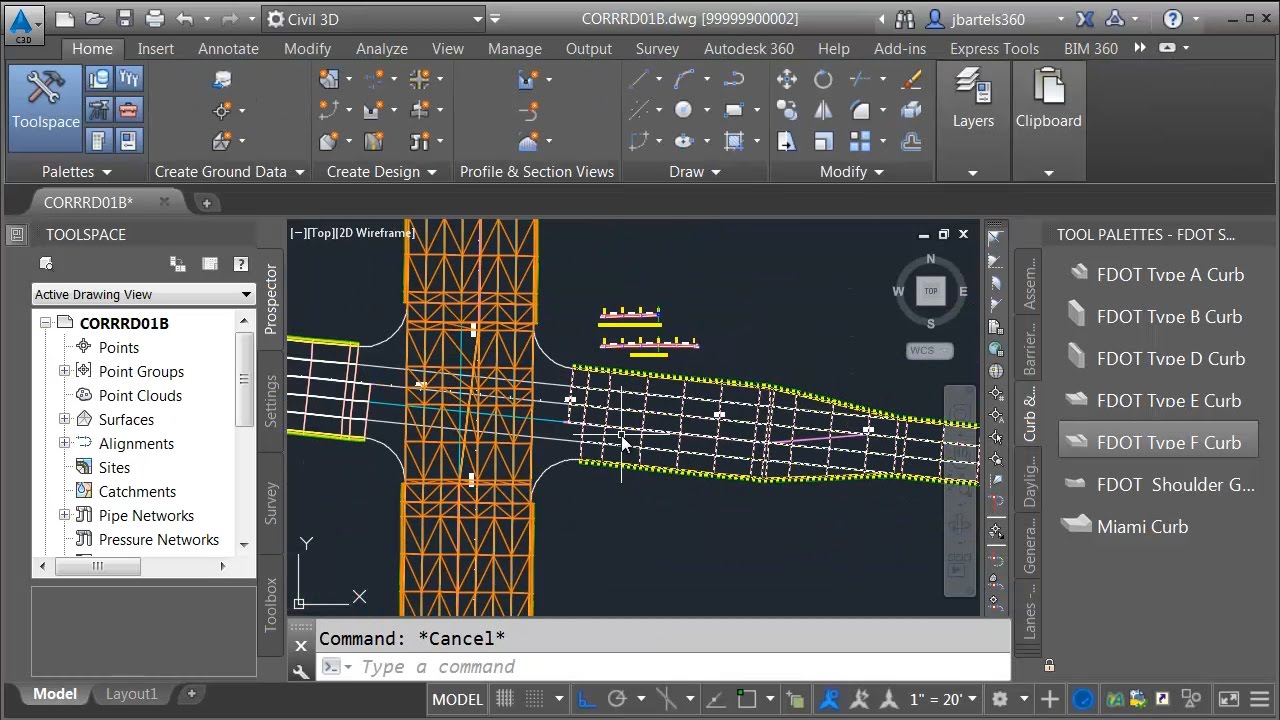Click the Layers panel button
Viewport: 1280px width, 720px height.
tap(973, 100)
